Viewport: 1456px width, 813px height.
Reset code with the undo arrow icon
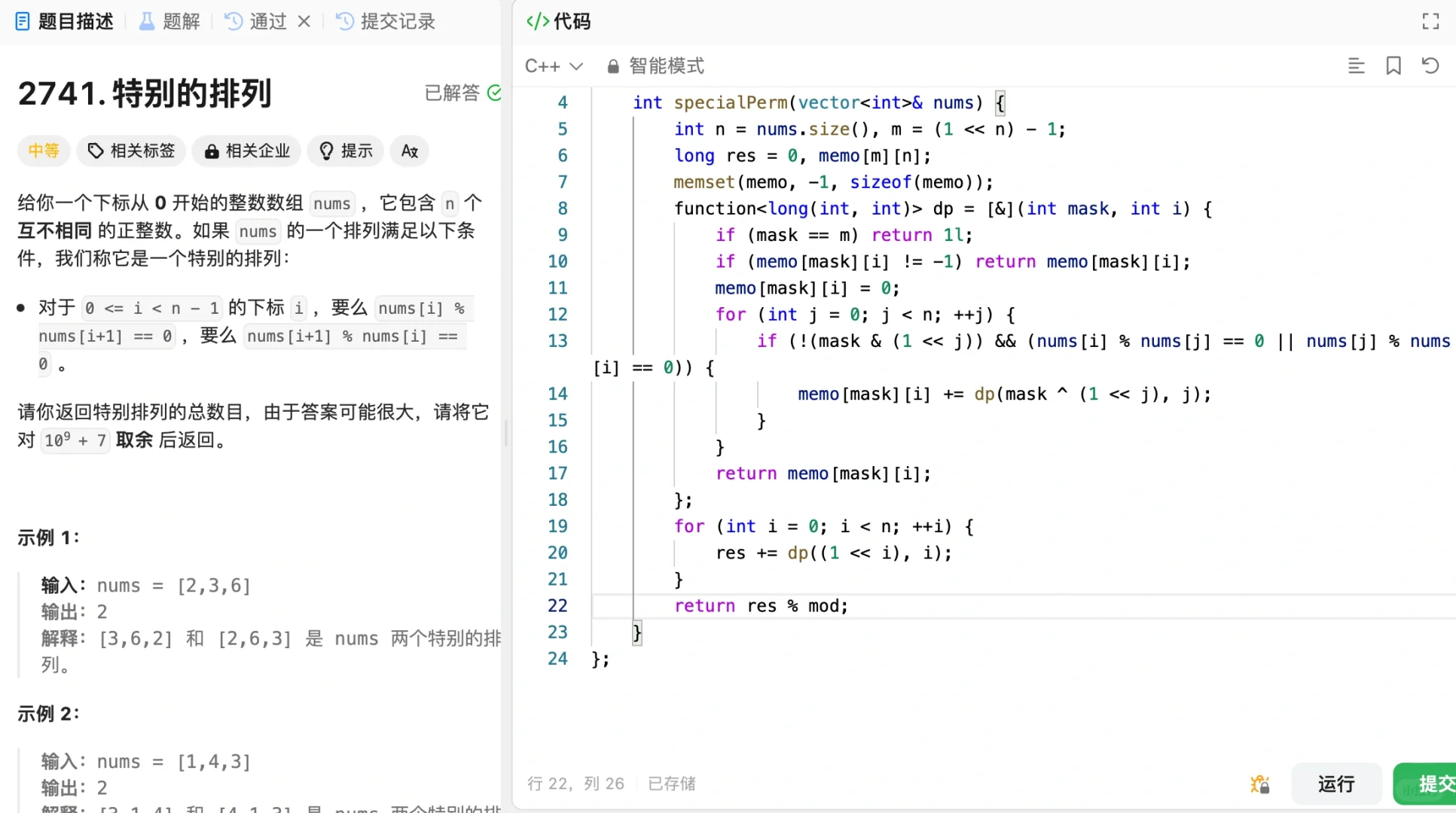[1430, 66]
